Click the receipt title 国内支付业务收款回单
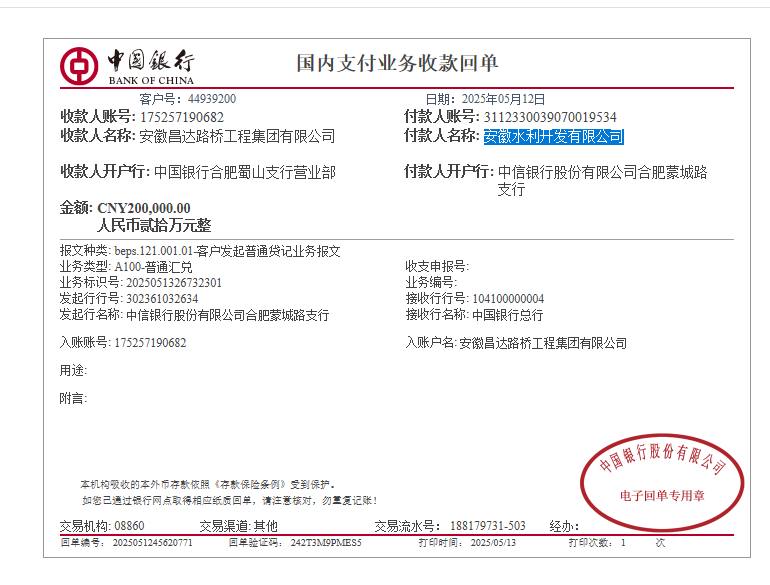The height and width of the screenshot is (585, 770). [397, 64]
